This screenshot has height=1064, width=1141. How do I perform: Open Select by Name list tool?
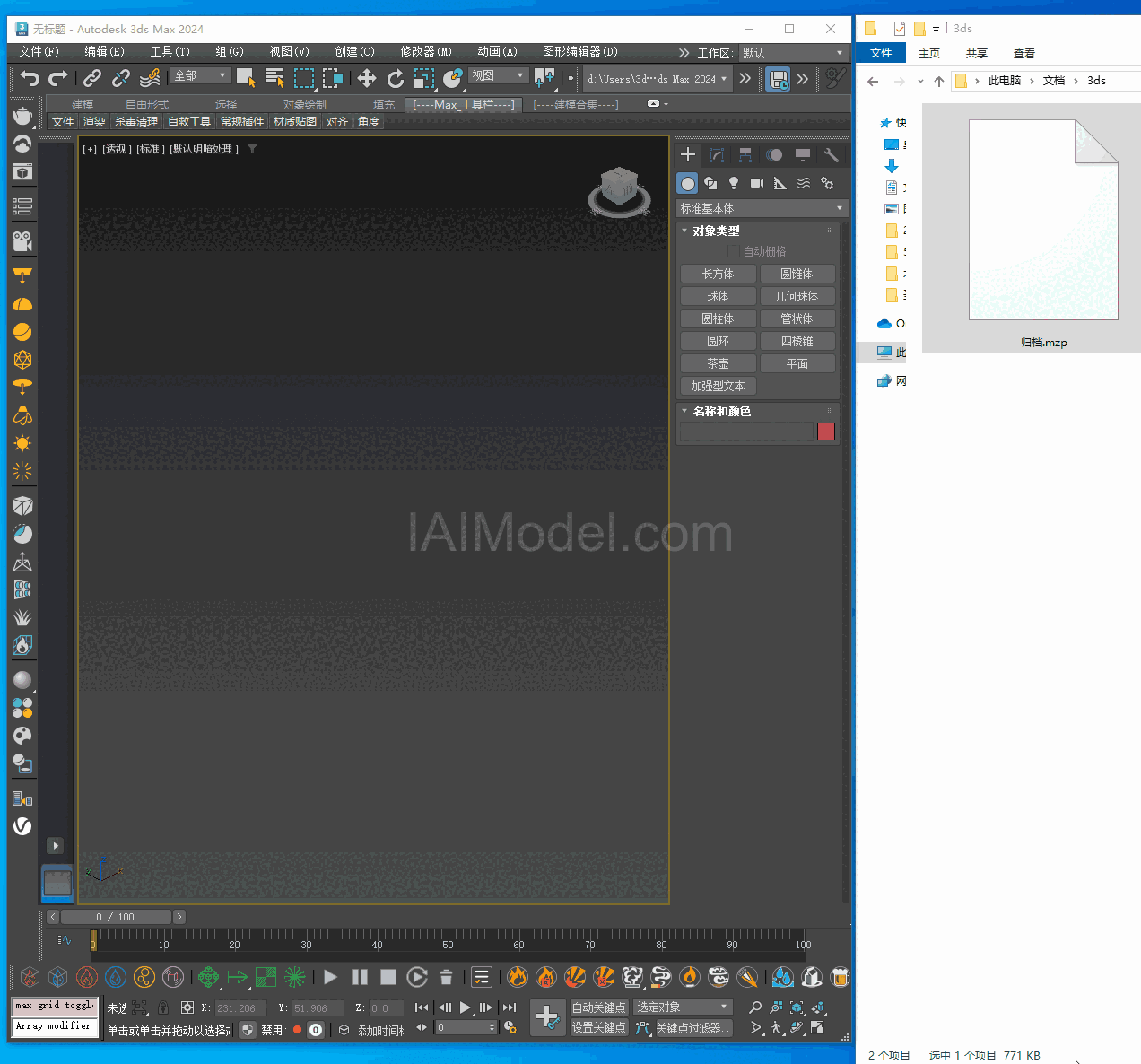[x=275, y=78]
